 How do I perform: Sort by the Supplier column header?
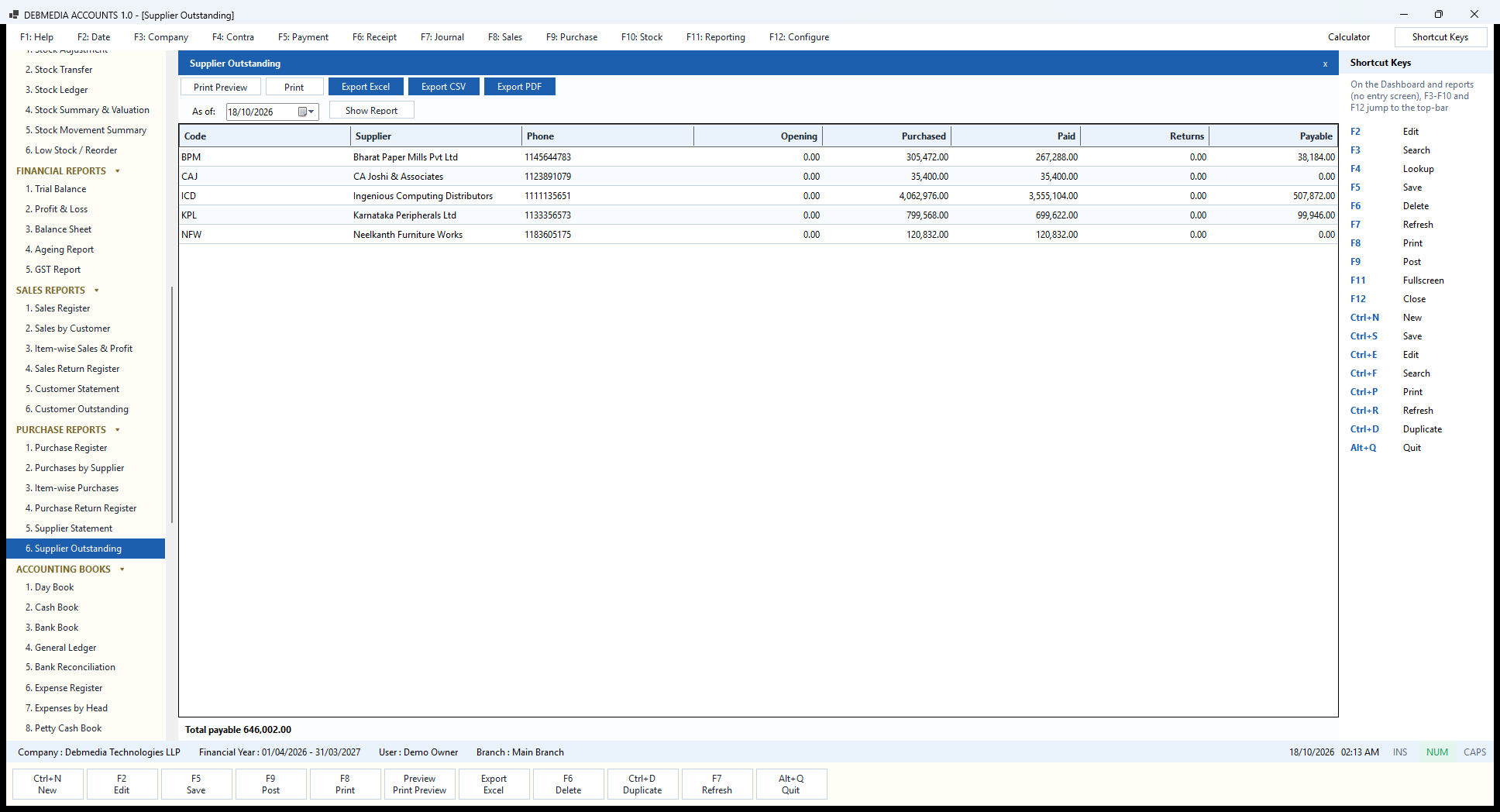click(x=436, y=136)
